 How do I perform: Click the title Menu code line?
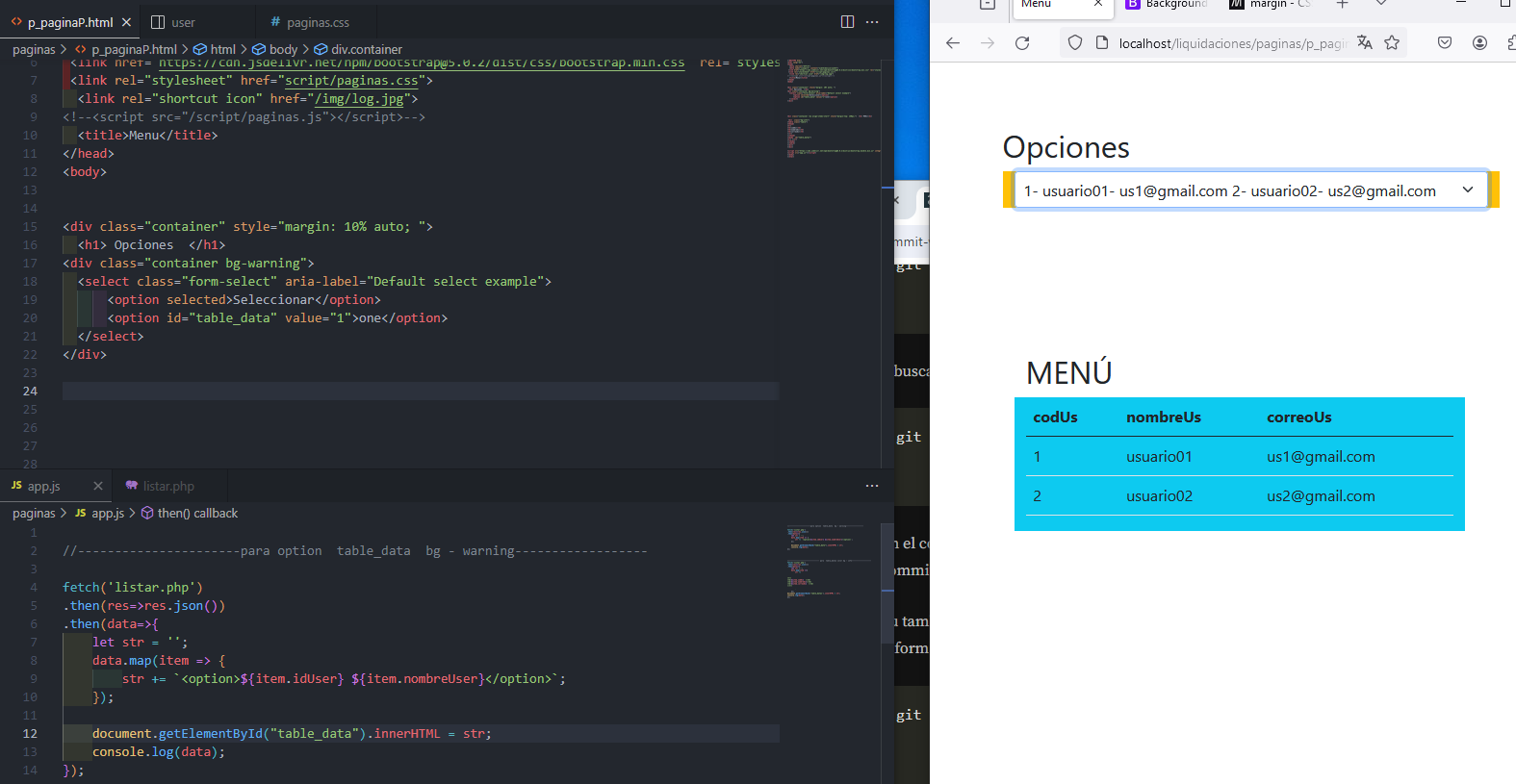pyautogui.click(x=148, y=136)
